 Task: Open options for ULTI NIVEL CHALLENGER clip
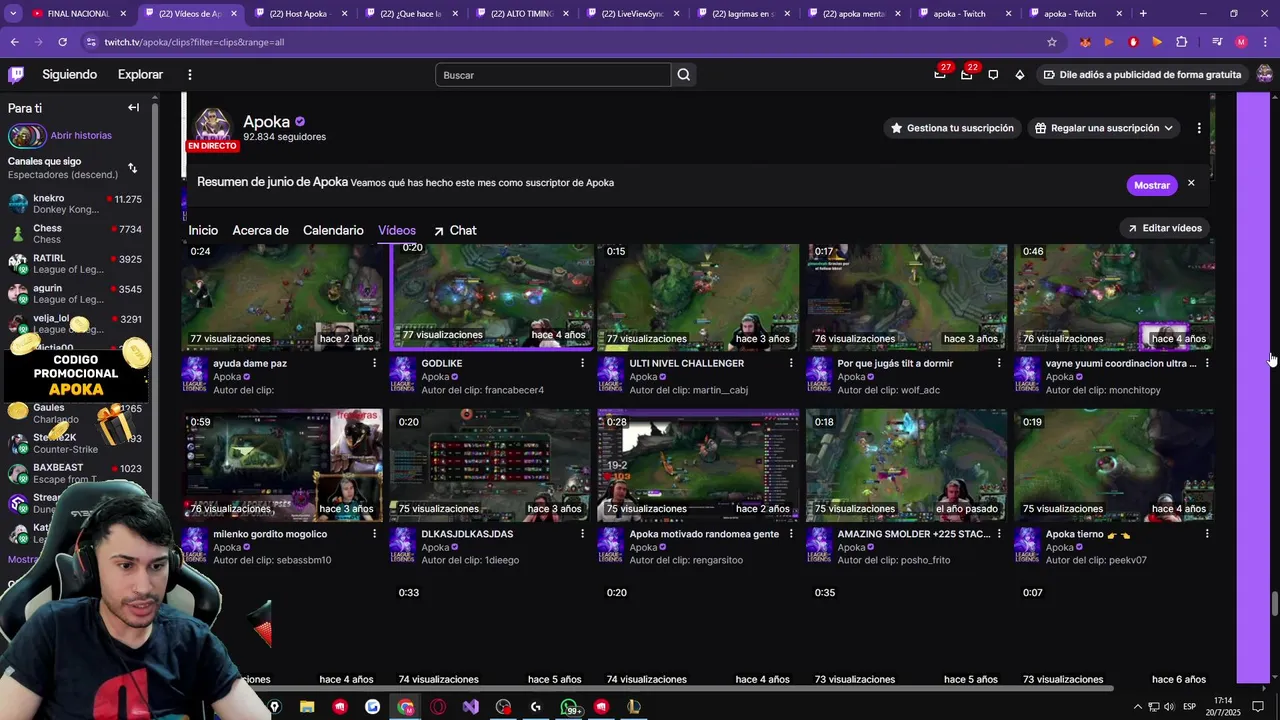click(x=791, y=363)
